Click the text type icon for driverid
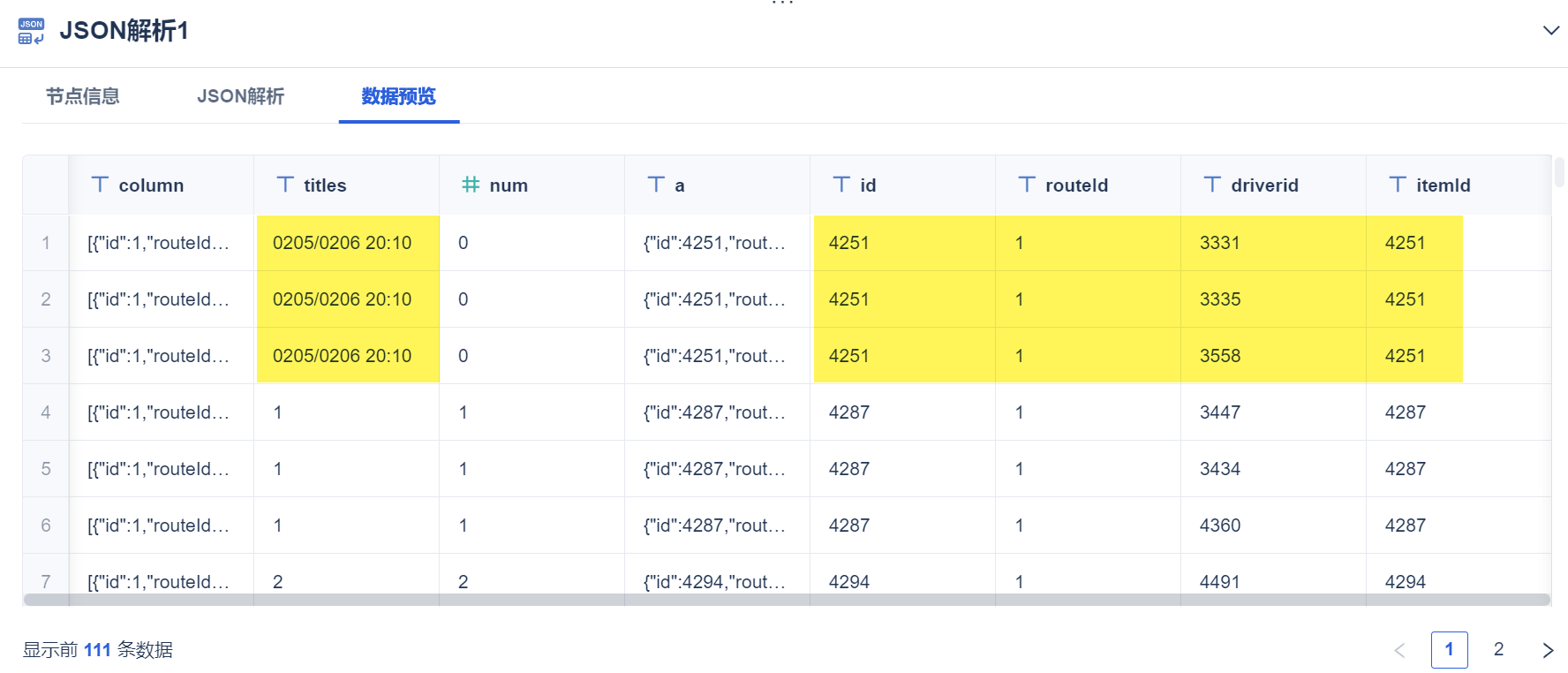This screenshot has height=673, width=1568. [x=1212, y=185]
